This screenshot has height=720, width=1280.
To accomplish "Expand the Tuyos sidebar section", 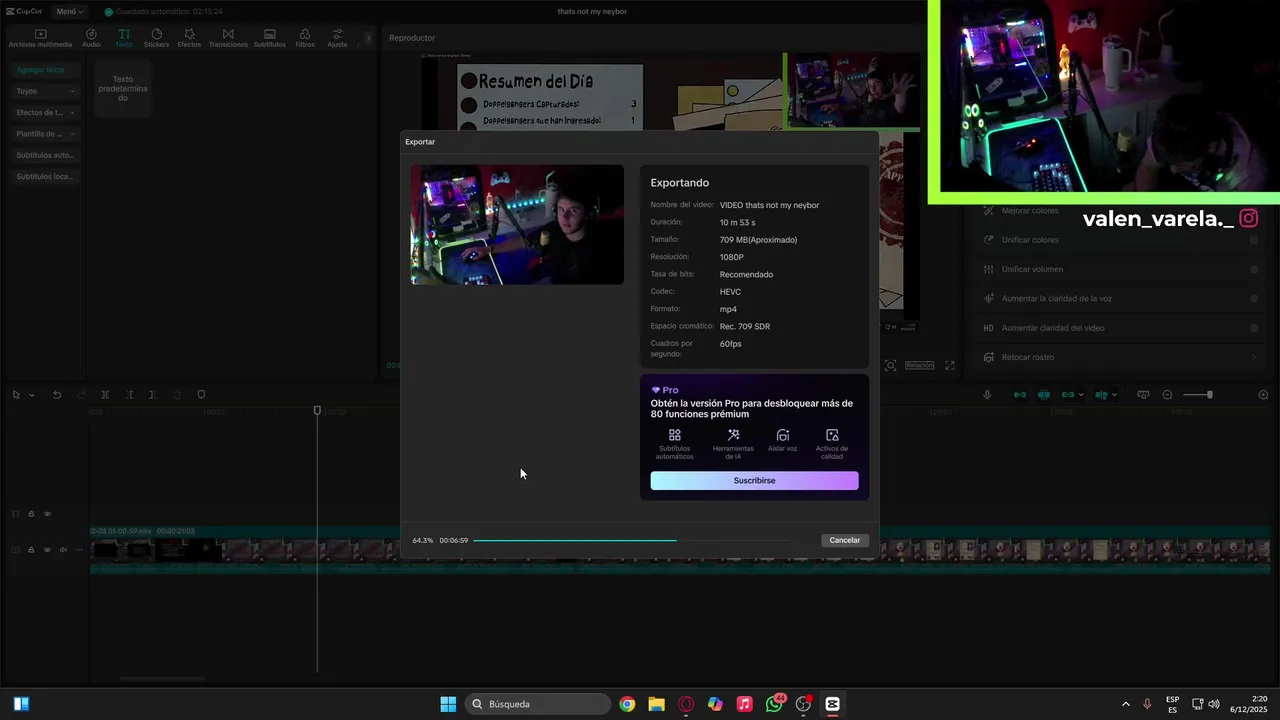I will 44,91.
